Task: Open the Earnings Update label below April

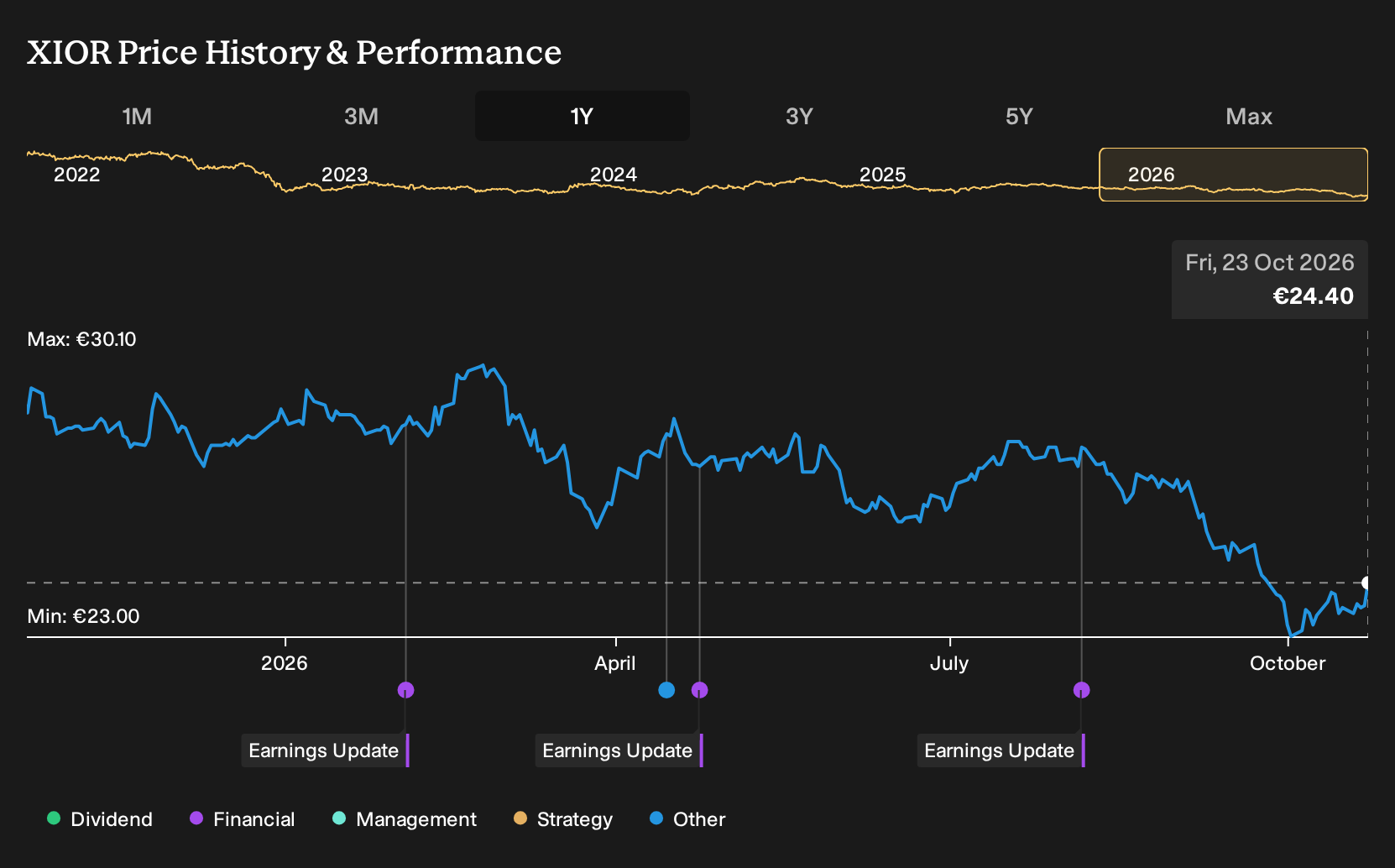Action: pos(619,750)
